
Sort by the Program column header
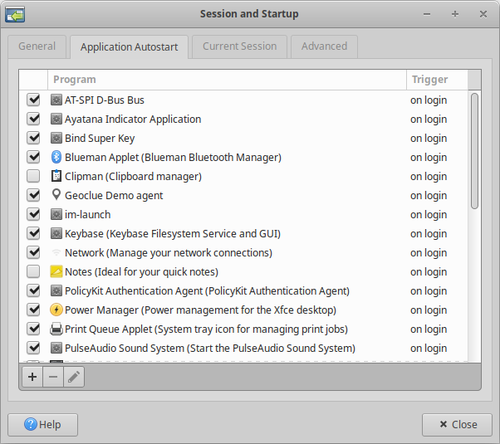coord(227,79)
